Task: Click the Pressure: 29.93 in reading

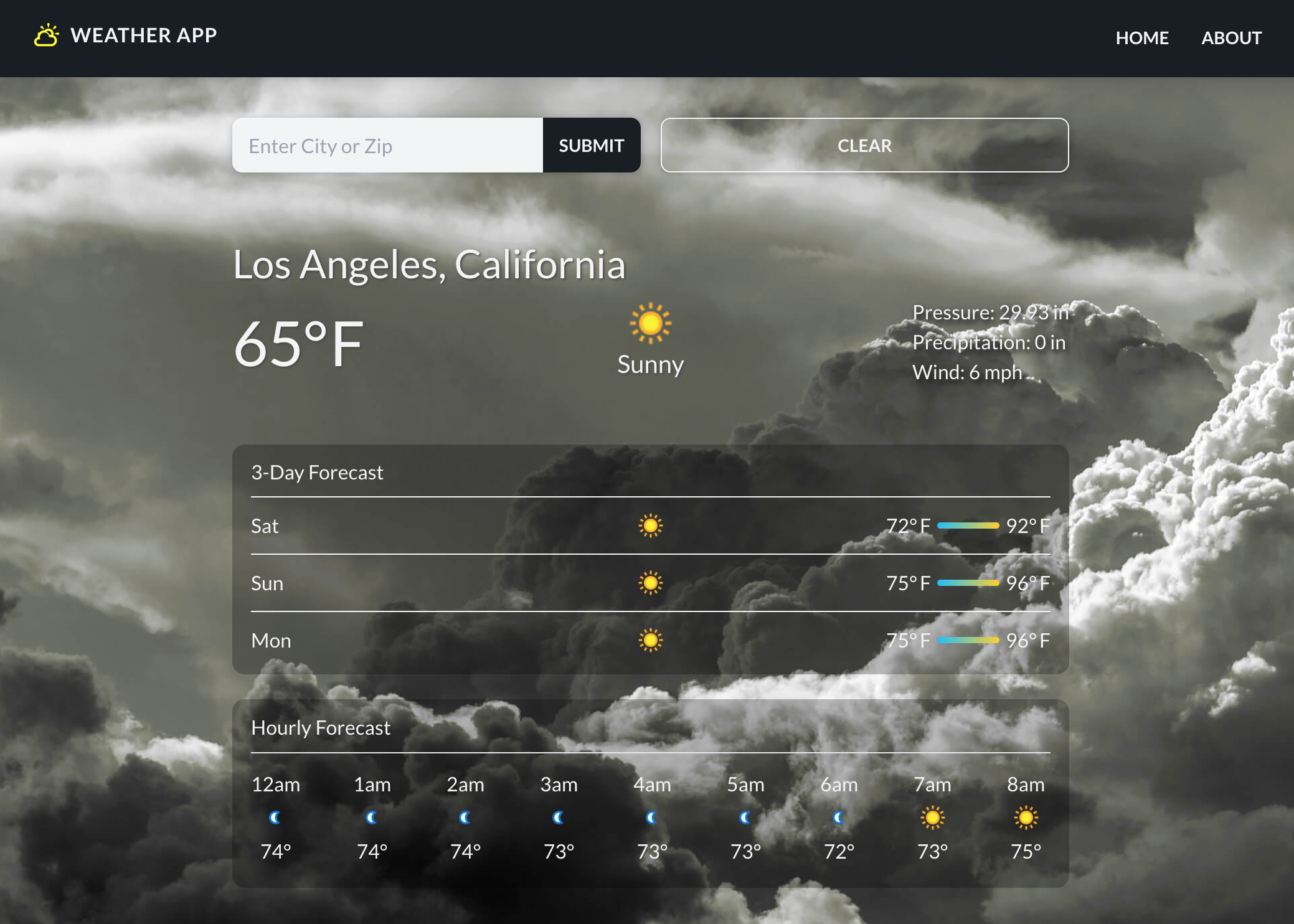Action: click(x=990, y=313)
